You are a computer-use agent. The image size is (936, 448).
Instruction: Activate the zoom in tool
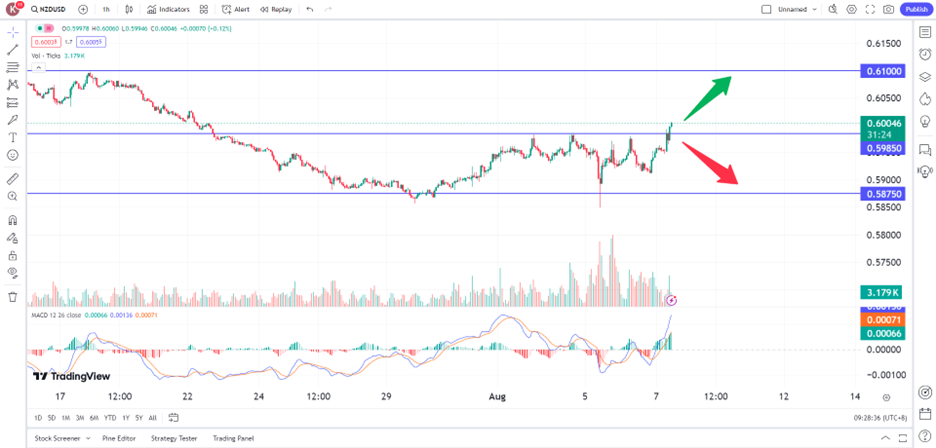(x=13, y=196)
